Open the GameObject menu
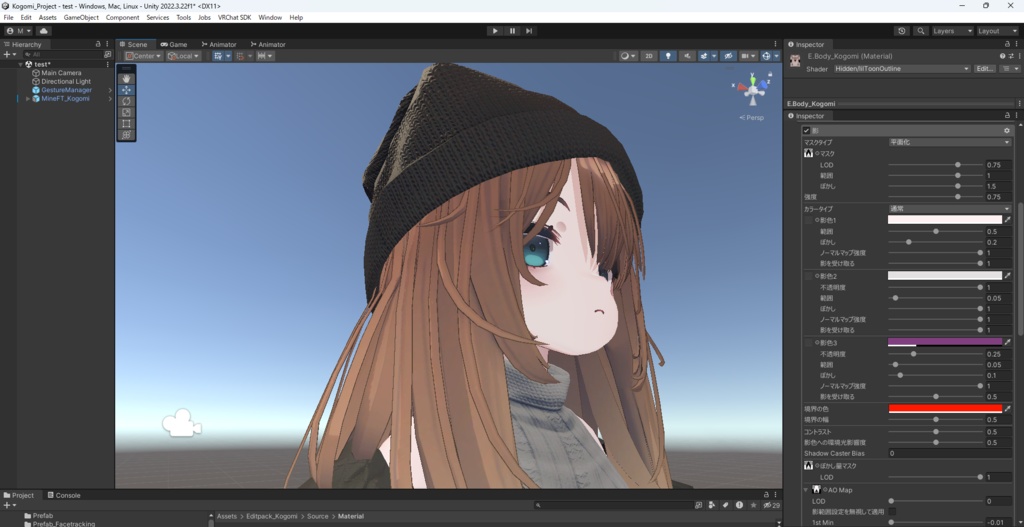Viewport: 1024px width, 527px height. 81,18
